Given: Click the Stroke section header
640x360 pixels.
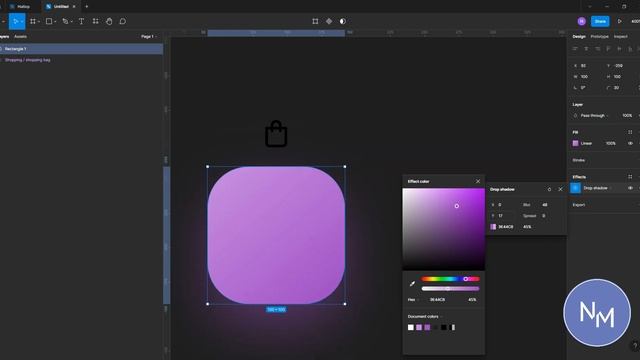Looking at the screenshot, I should pyautogui.click(x=579, y=160).
